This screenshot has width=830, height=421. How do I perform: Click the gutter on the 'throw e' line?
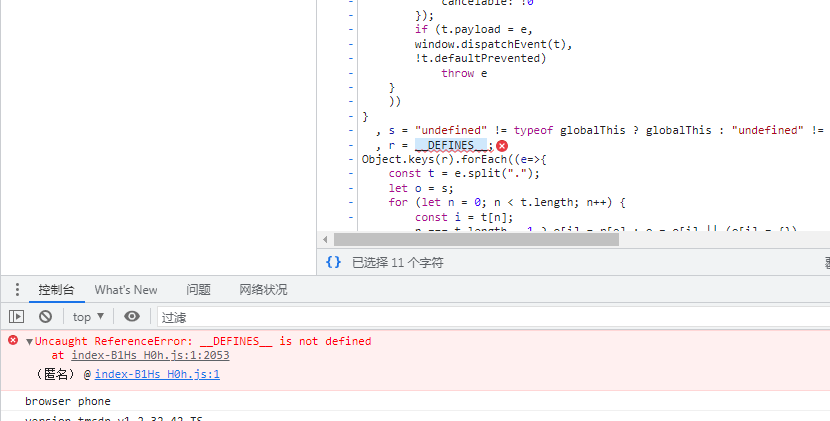pyautogui.click(x=351, y=73)
